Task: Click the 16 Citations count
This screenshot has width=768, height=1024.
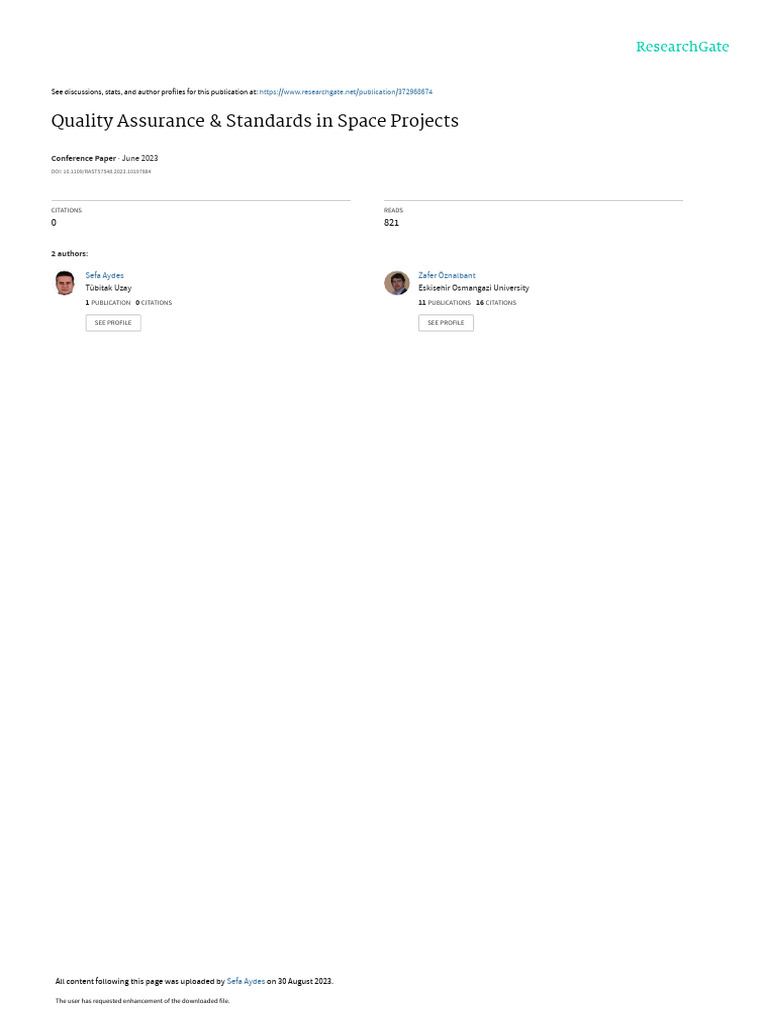Action: 496,303
